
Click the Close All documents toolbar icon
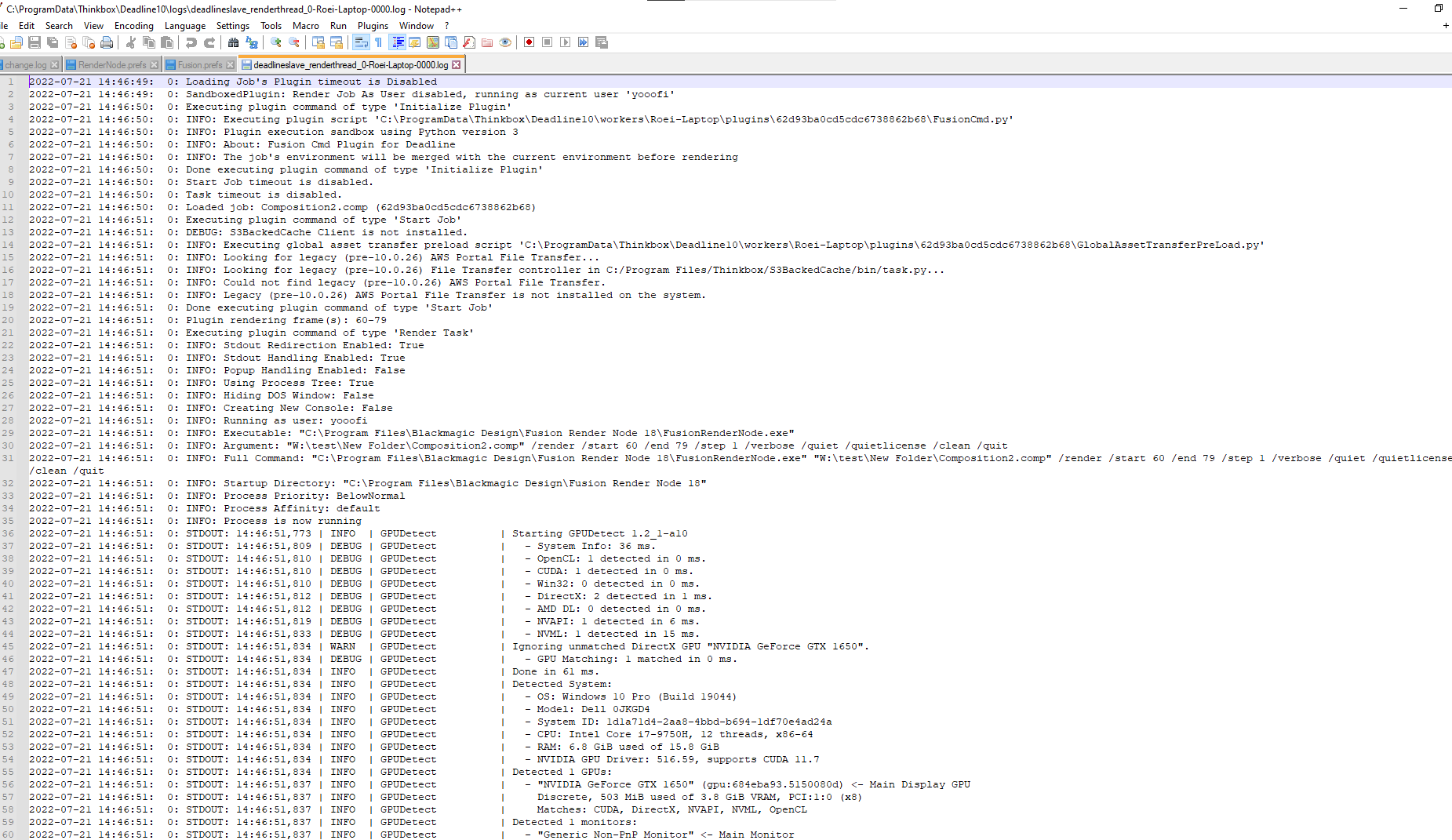89,42
